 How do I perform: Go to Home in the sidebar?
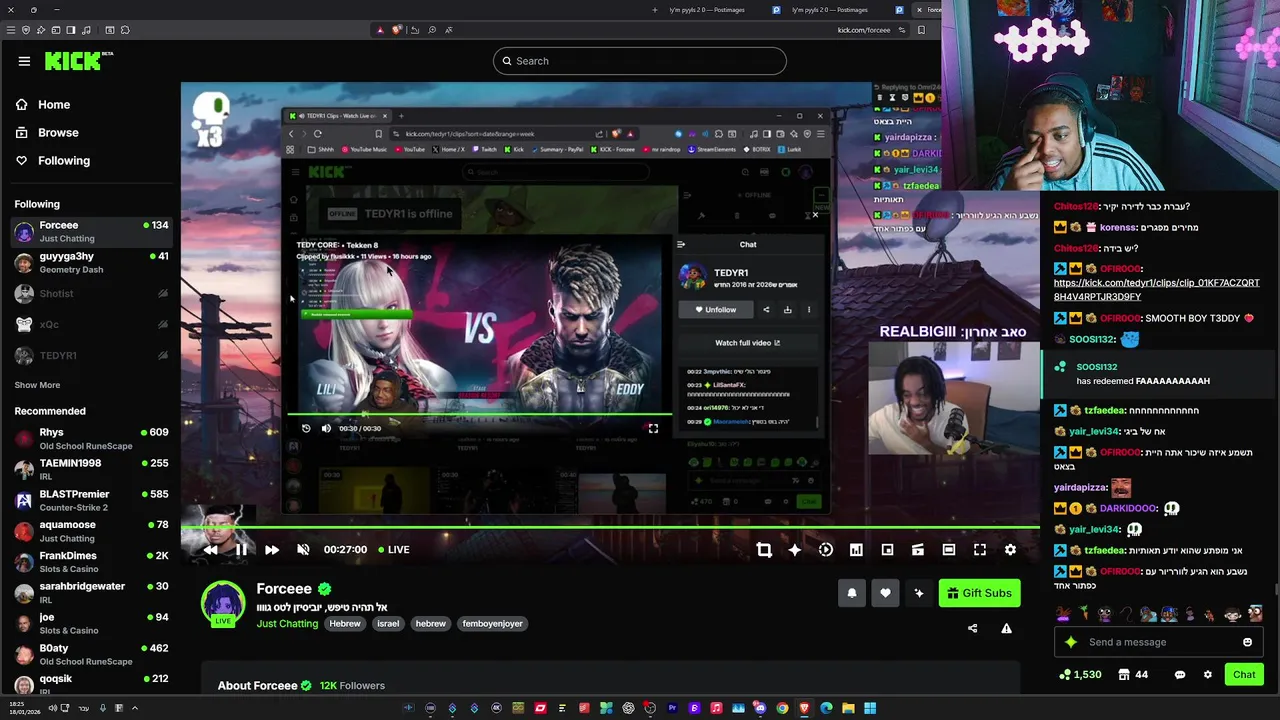(x=54, y=105)
